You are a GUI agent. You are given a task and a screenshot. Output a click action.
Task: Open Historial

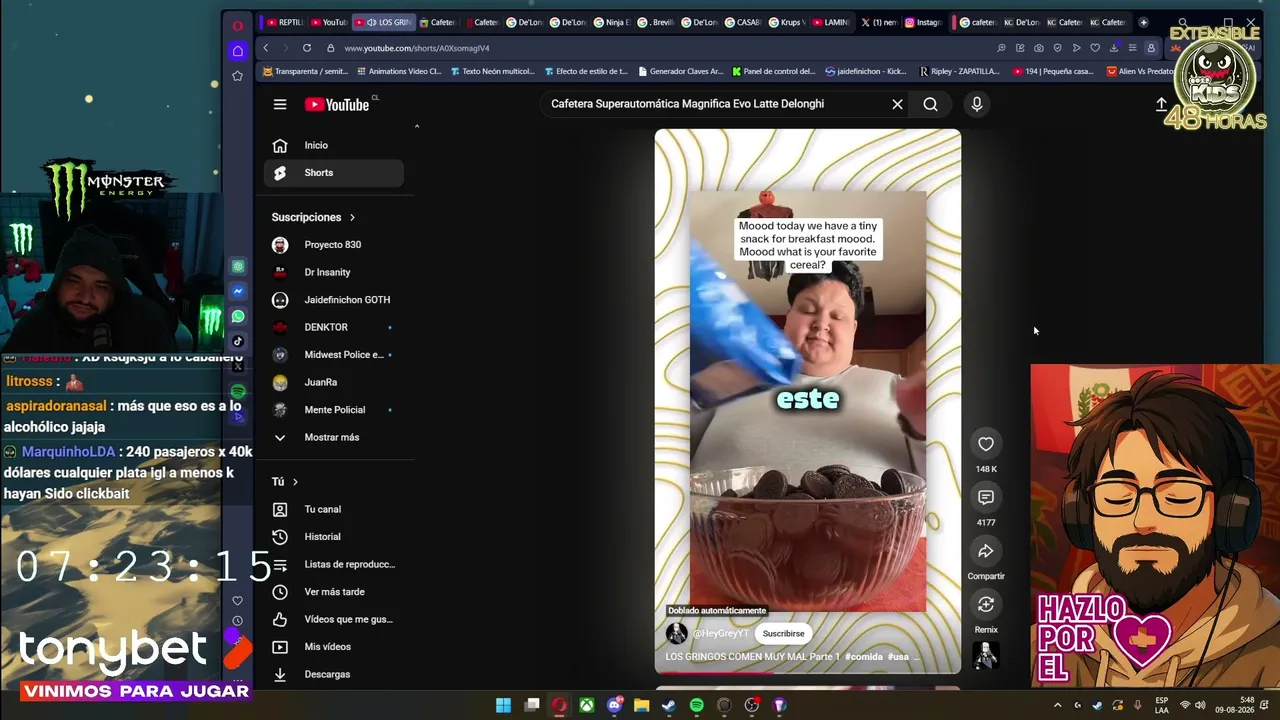(334, 537)
